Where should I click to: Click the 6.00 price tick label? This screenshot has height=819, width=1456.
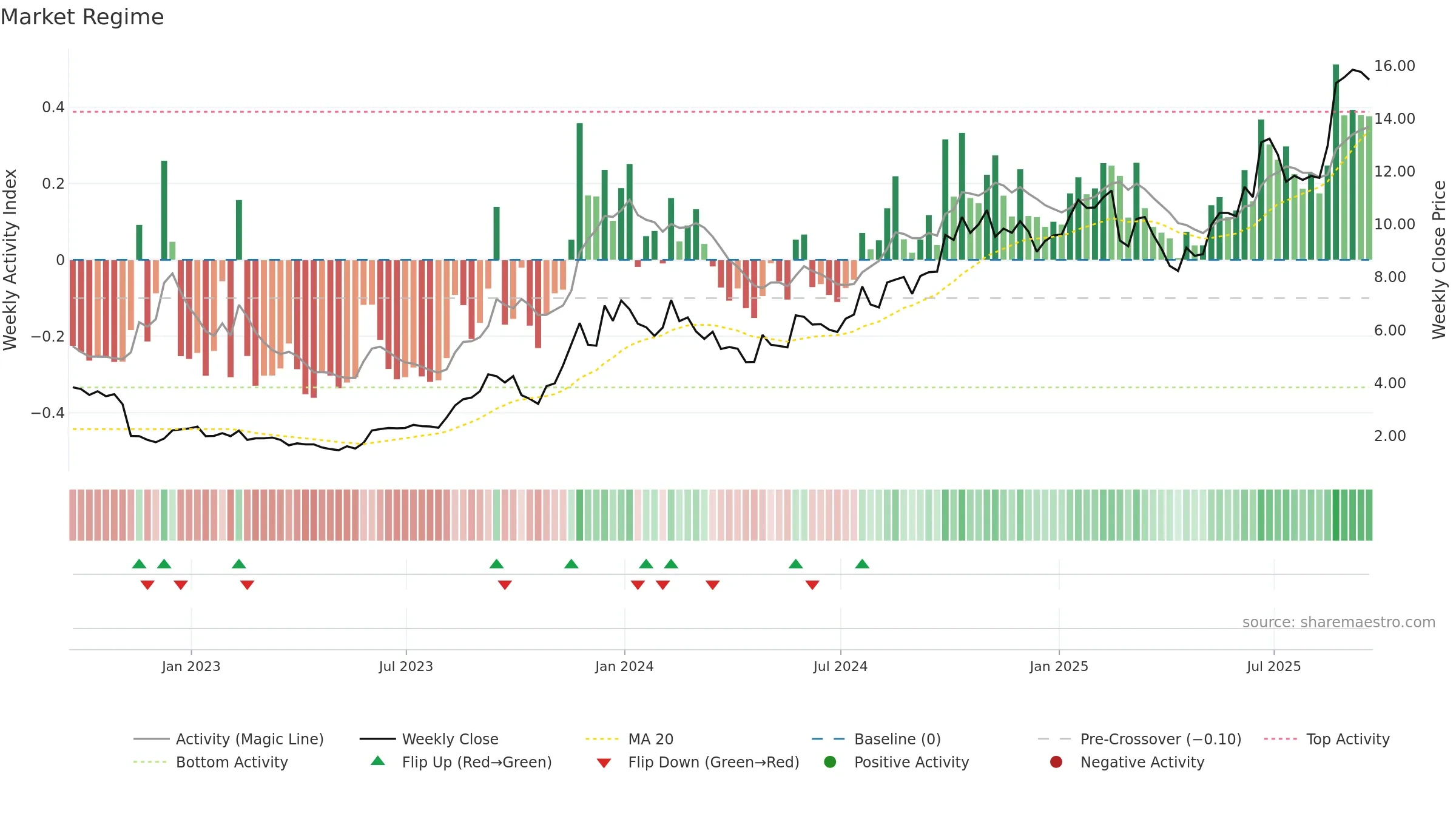pos(1390,331)
